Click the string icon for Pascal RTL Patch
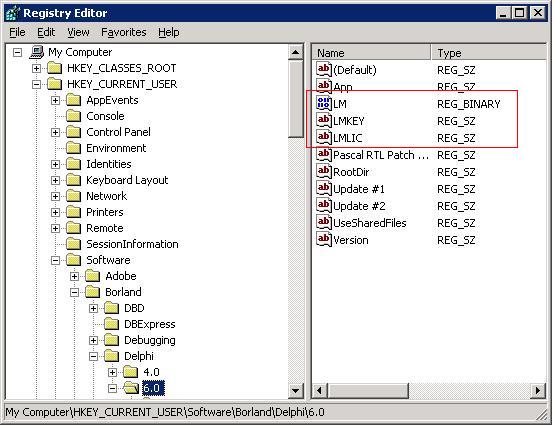 pyautogui.click(x=324, y=154)
